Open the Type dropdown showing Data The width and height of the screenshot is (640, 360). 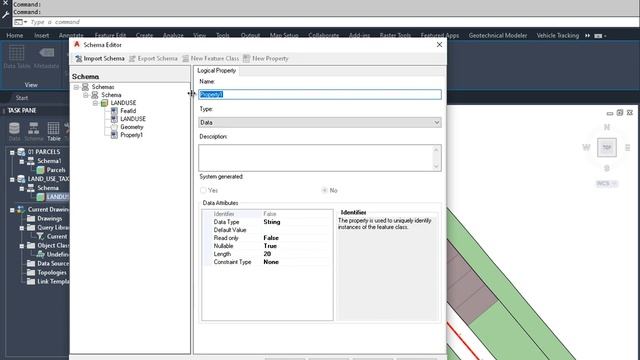320,122
